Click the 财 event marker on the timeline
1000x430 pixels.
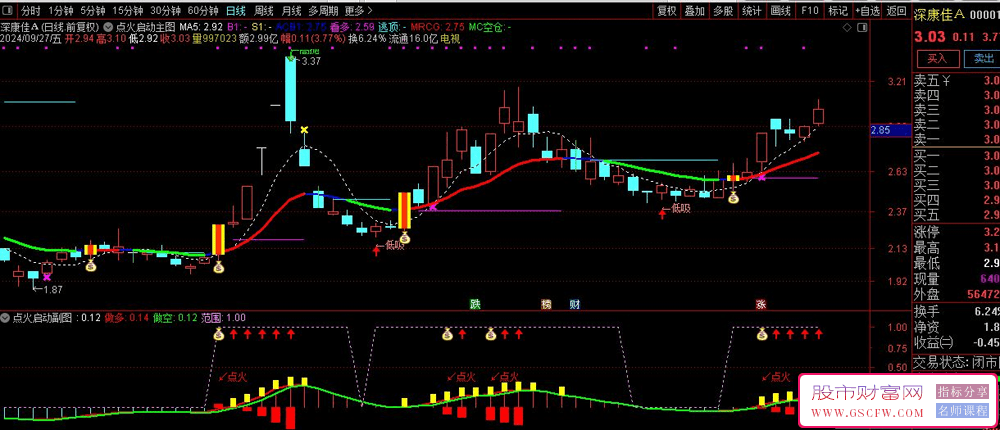point(574,303)
